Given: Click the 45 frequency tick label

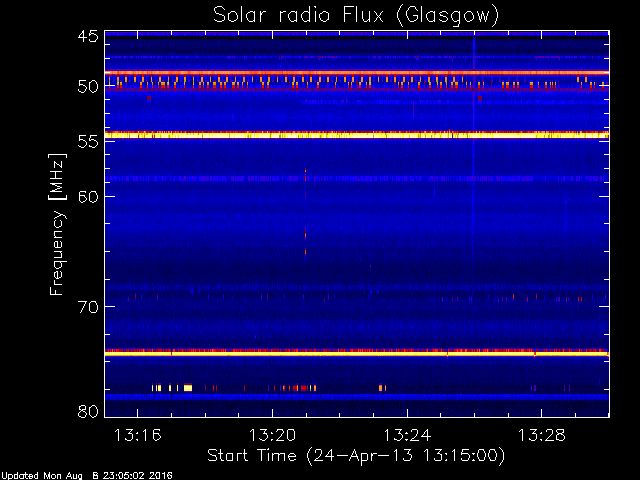Looking at the screenshot, I should (x=88, y=36).
